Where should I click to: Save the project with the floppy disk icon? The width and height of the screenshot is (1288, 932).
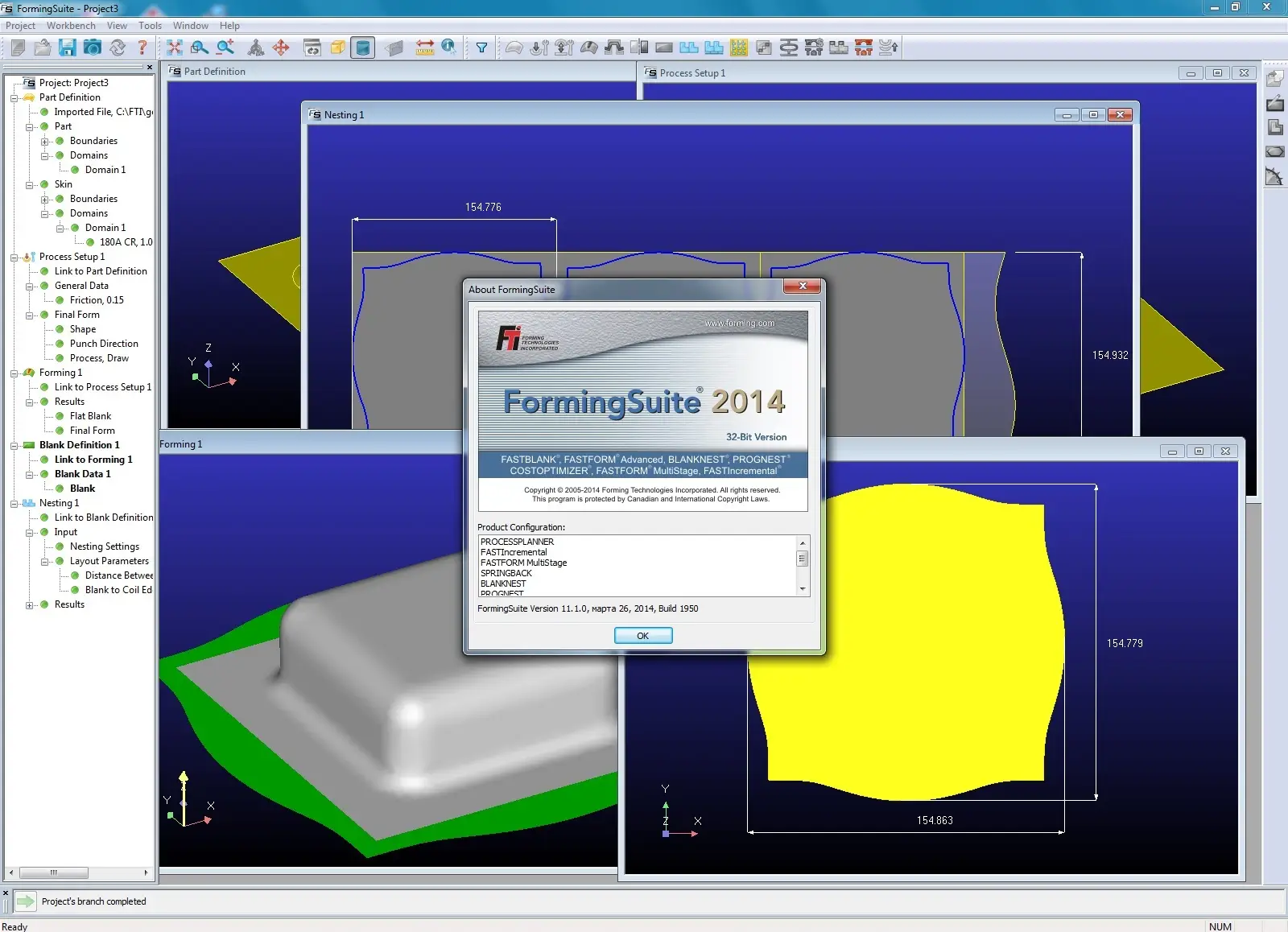coord(68,47)
